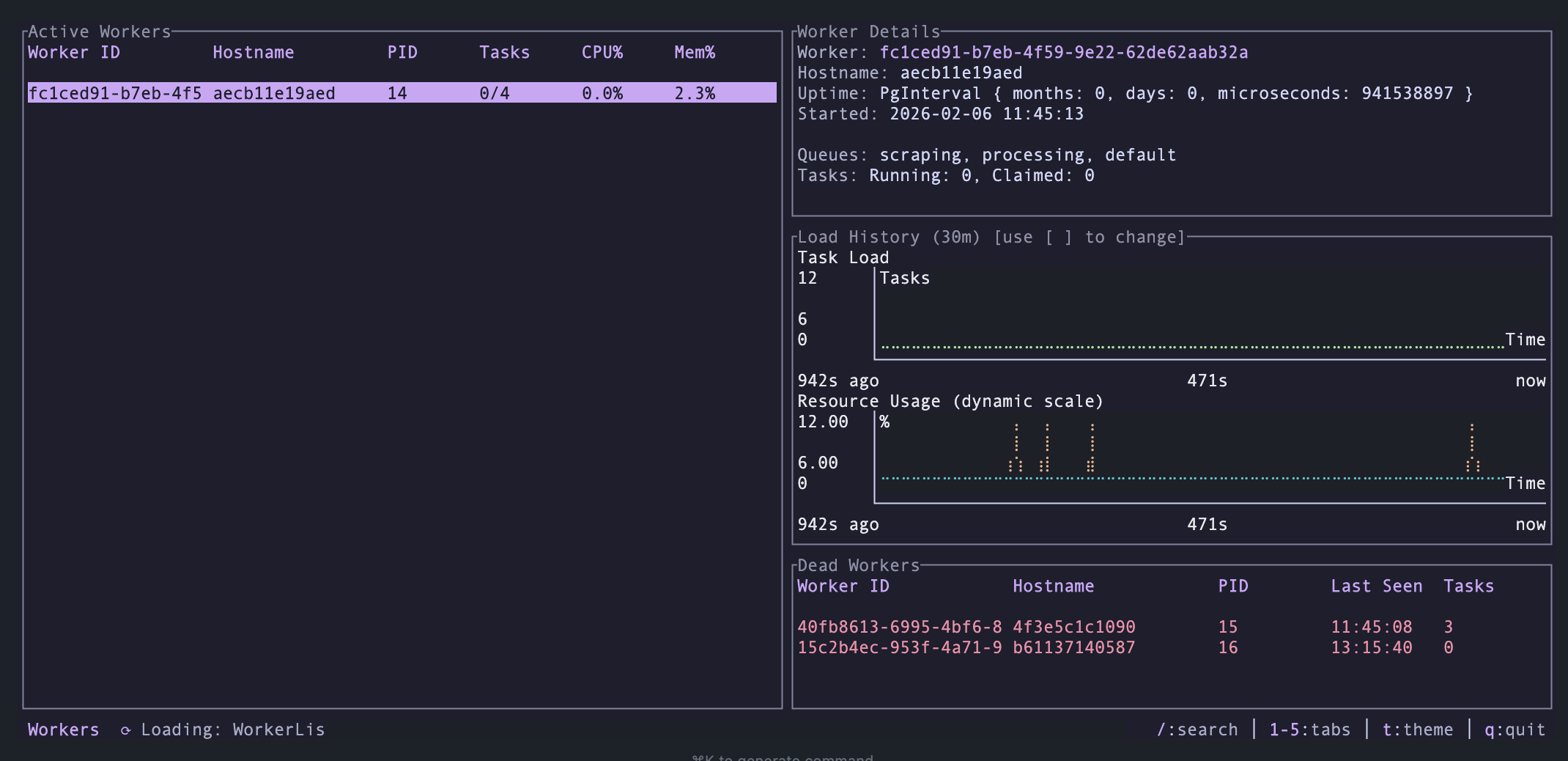Click the full worker UUID in Worker Details
Screen dimensions: 1568x761
click(x=1063, y=53)
